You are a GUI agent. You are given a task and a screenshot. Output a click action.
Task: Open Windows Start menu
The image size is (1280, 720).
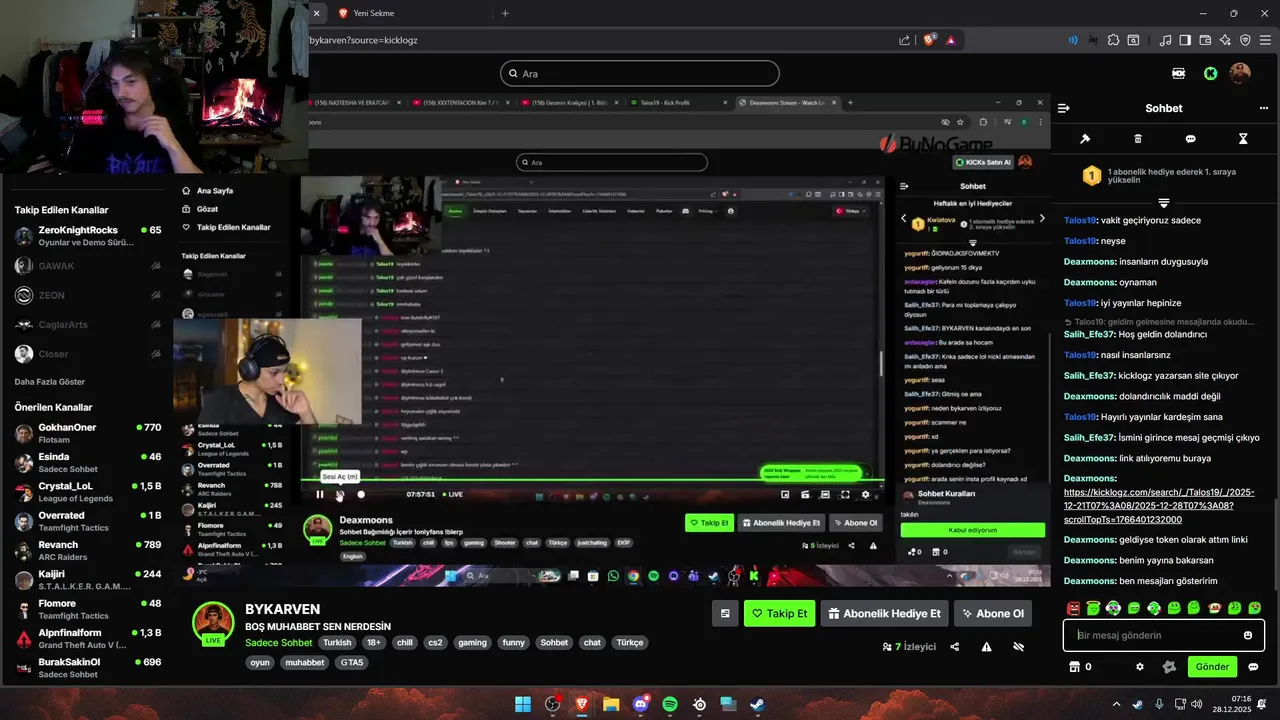coord(523,704)
